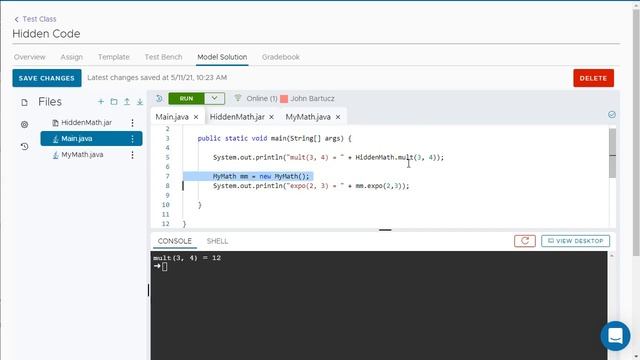Click the editor-console splitter handle
The height and width of the screenshot is (360, 640).
[385, 230]
